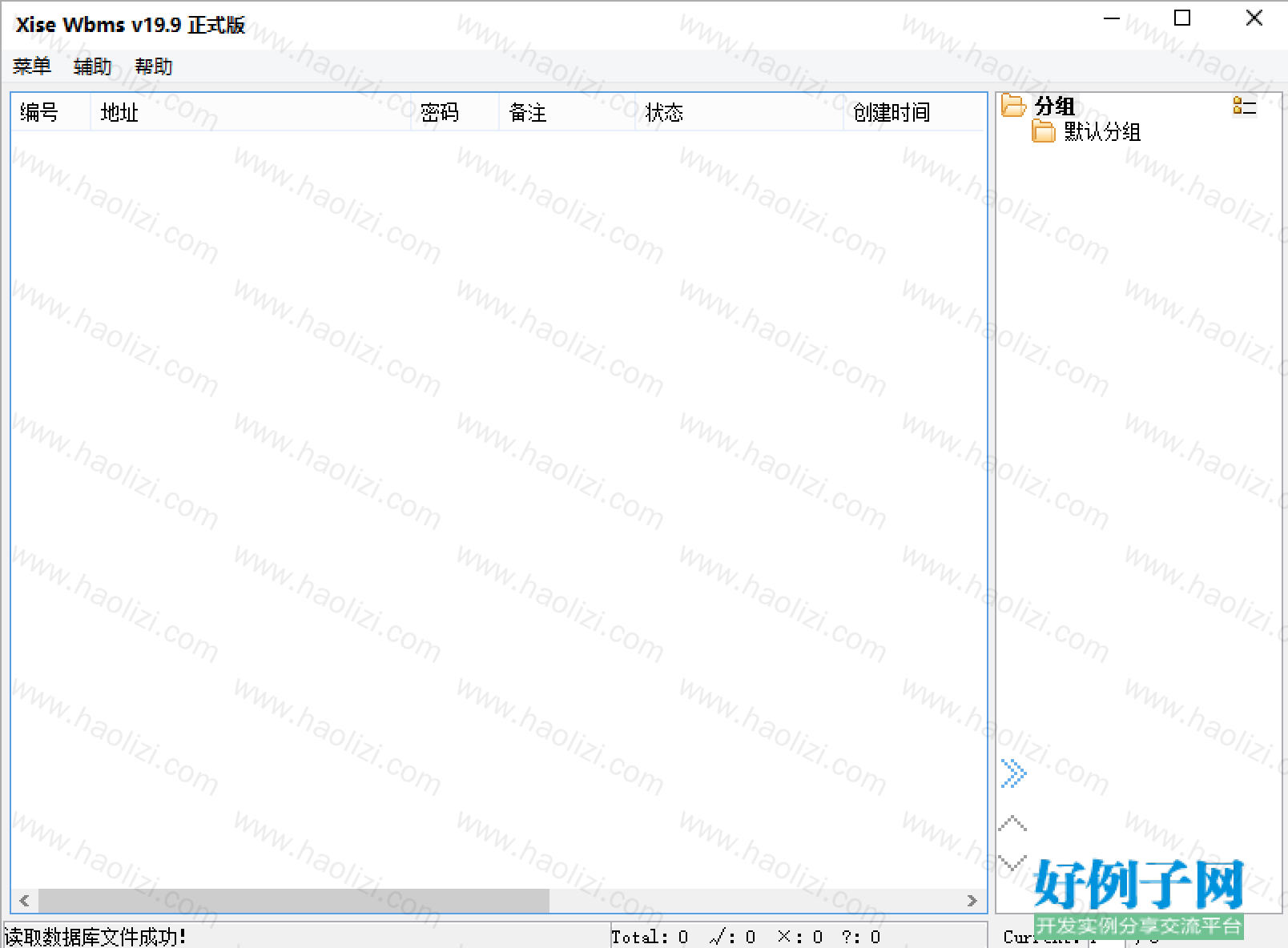Click the horizontal scrollbar right arrow

(x=972, y=901)
